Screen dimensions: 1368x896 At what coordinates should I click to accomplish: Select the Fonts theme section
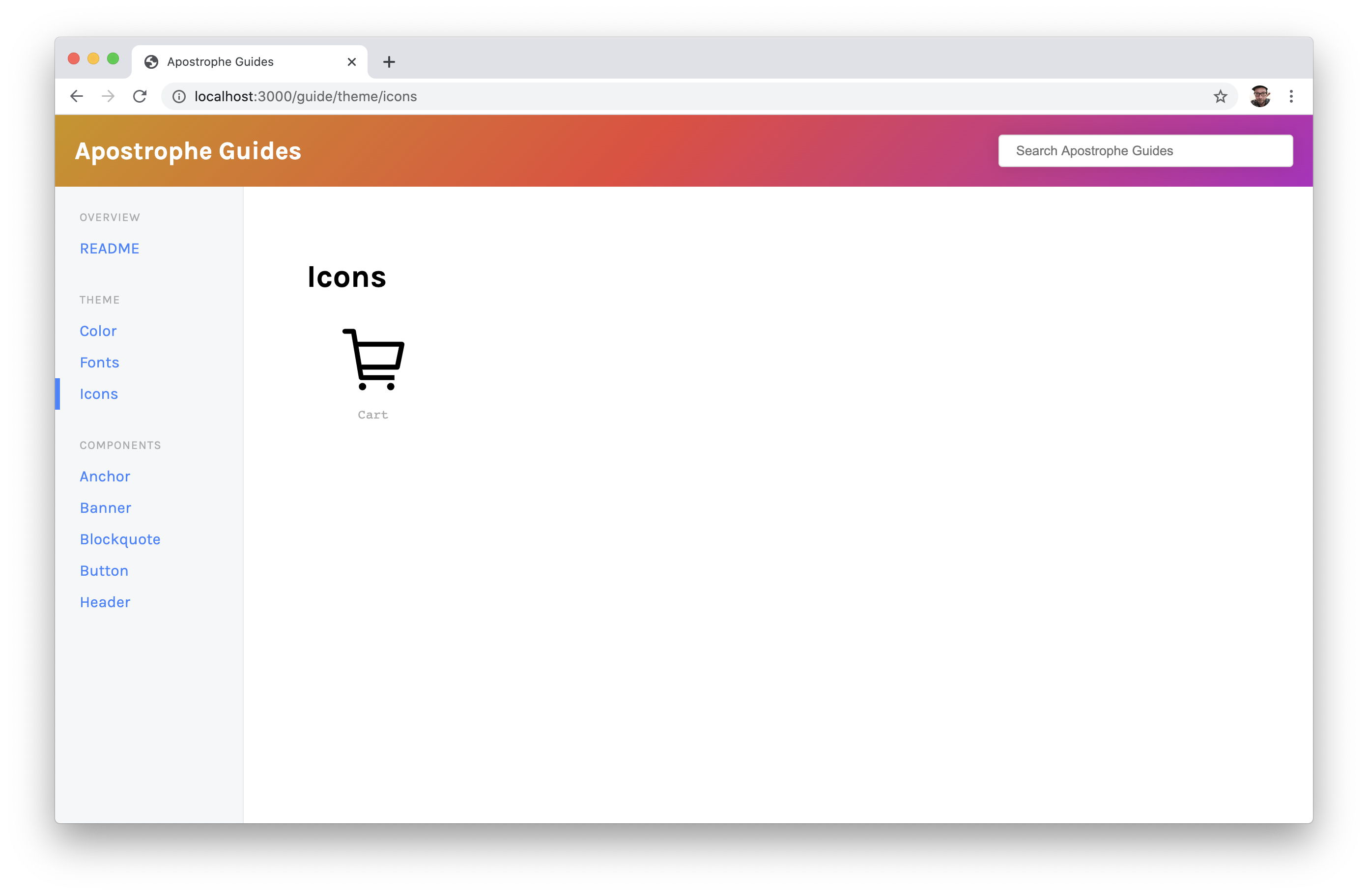pyautogui.click(x=99, y=362)
